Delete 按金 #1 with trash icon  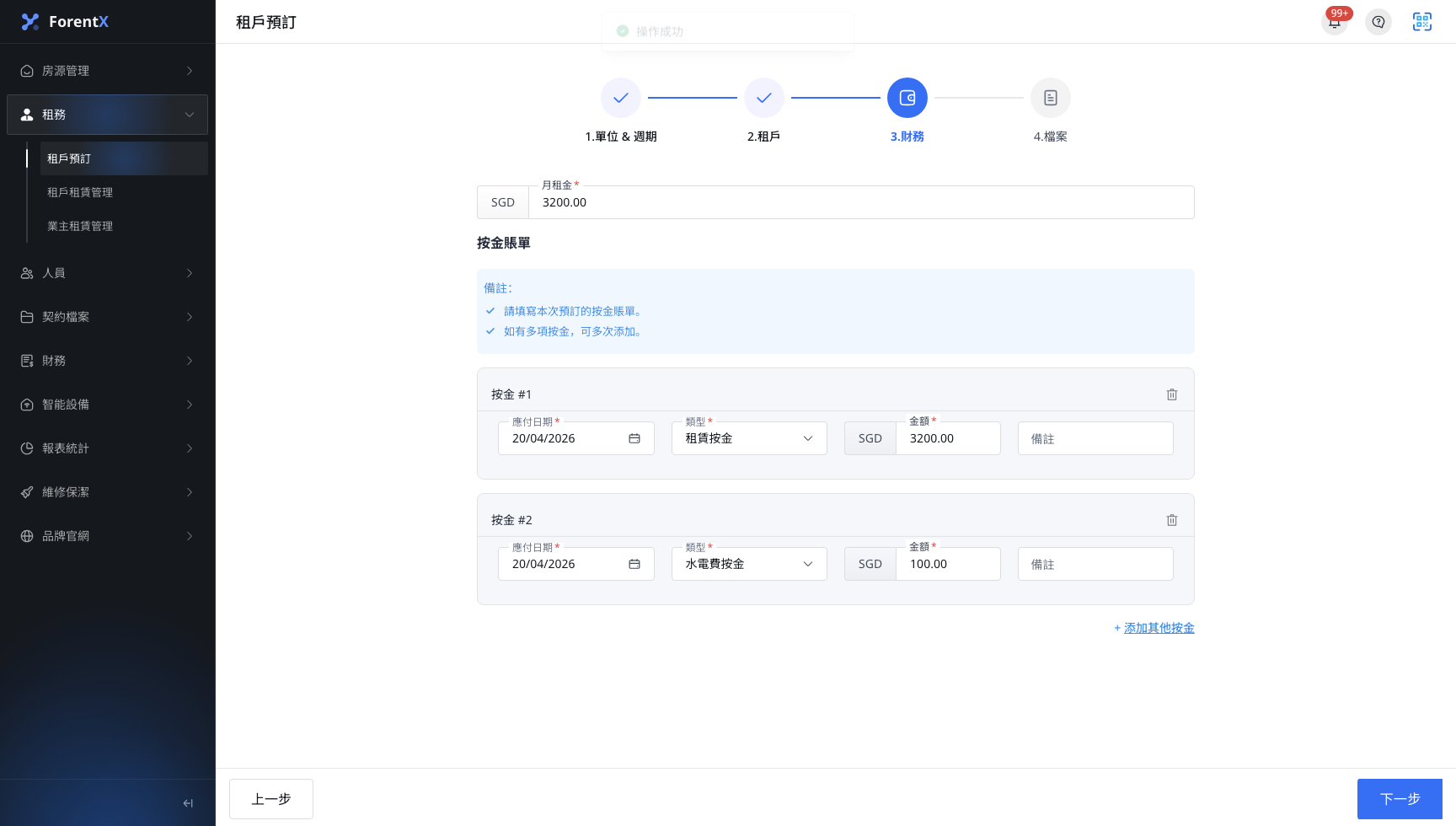[1172, 394]
